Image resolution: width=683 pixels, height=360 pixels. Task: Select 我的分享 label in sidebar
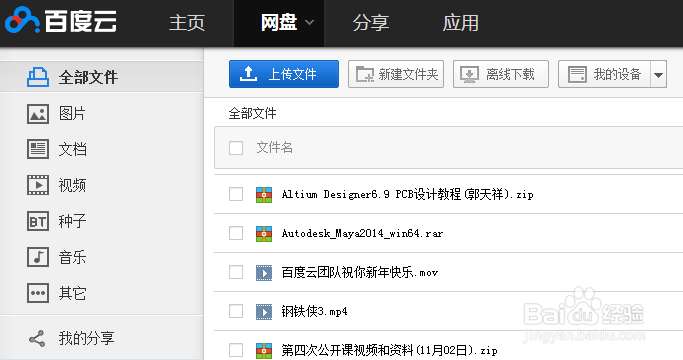[x=87, y=339]
